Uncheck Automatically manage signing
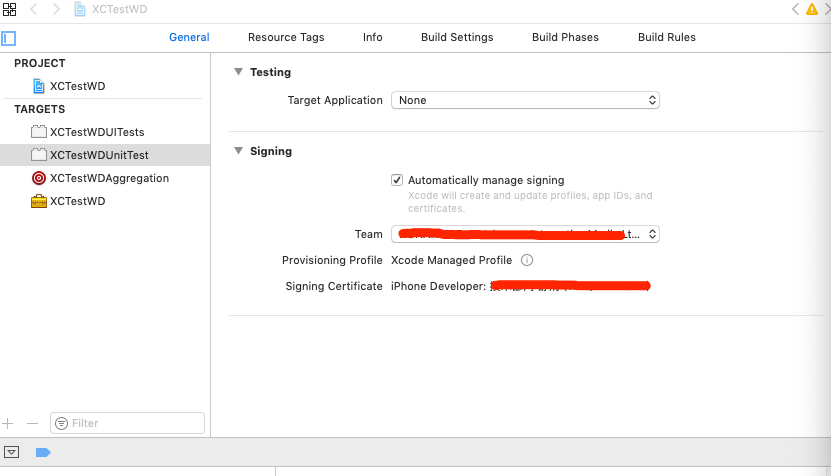 (397, 180)
